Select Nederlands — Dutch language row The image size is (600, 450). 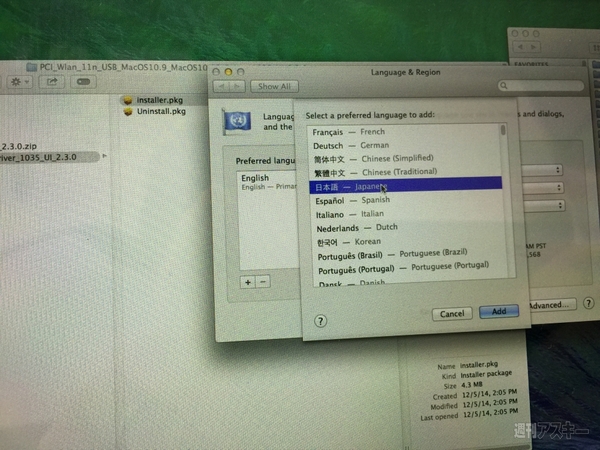coord(407,228)
